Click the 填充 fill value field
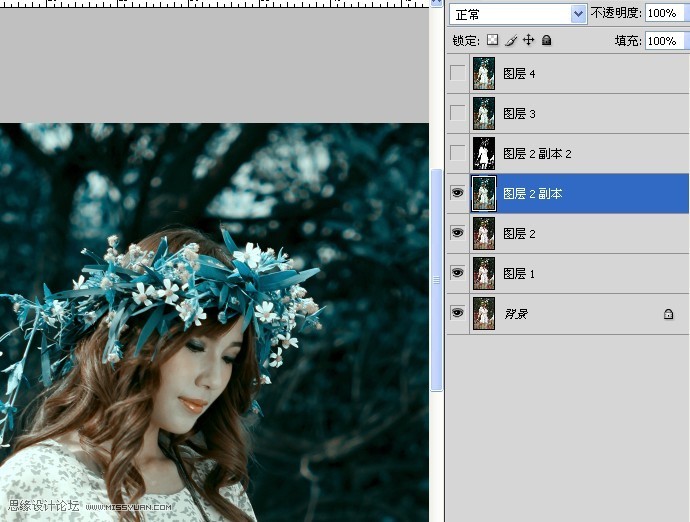Image resolution: width=690 pixels, height=522 pixels. (x=661, y=41)
